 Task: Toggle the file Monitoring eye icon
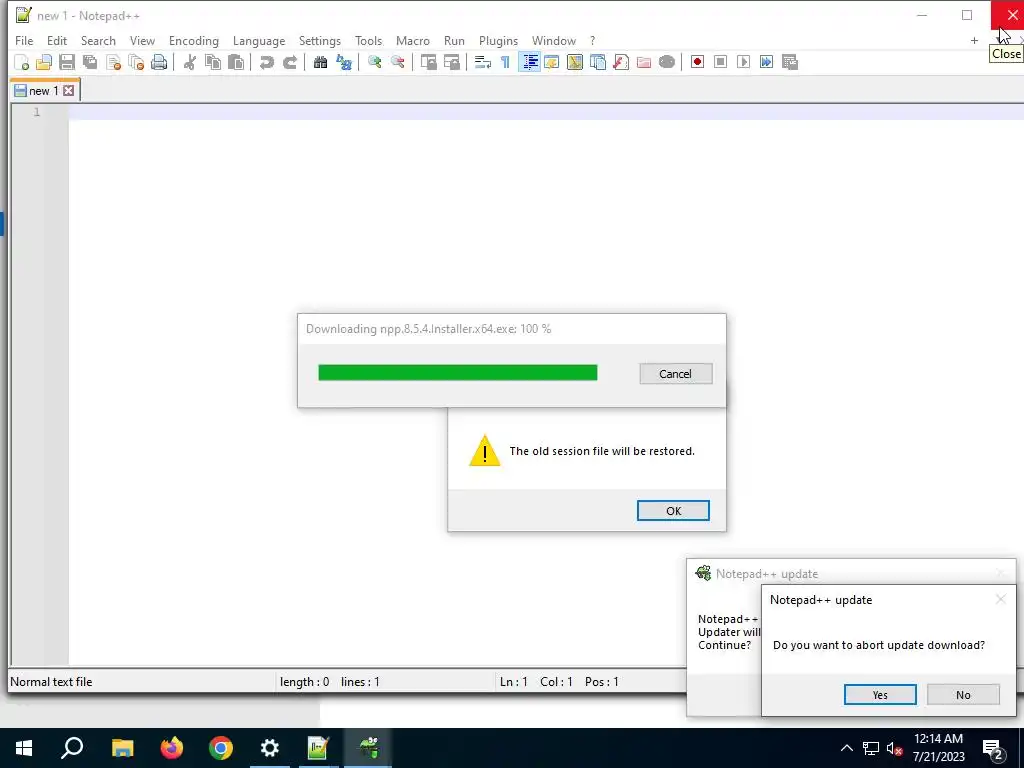pos(667,62)
